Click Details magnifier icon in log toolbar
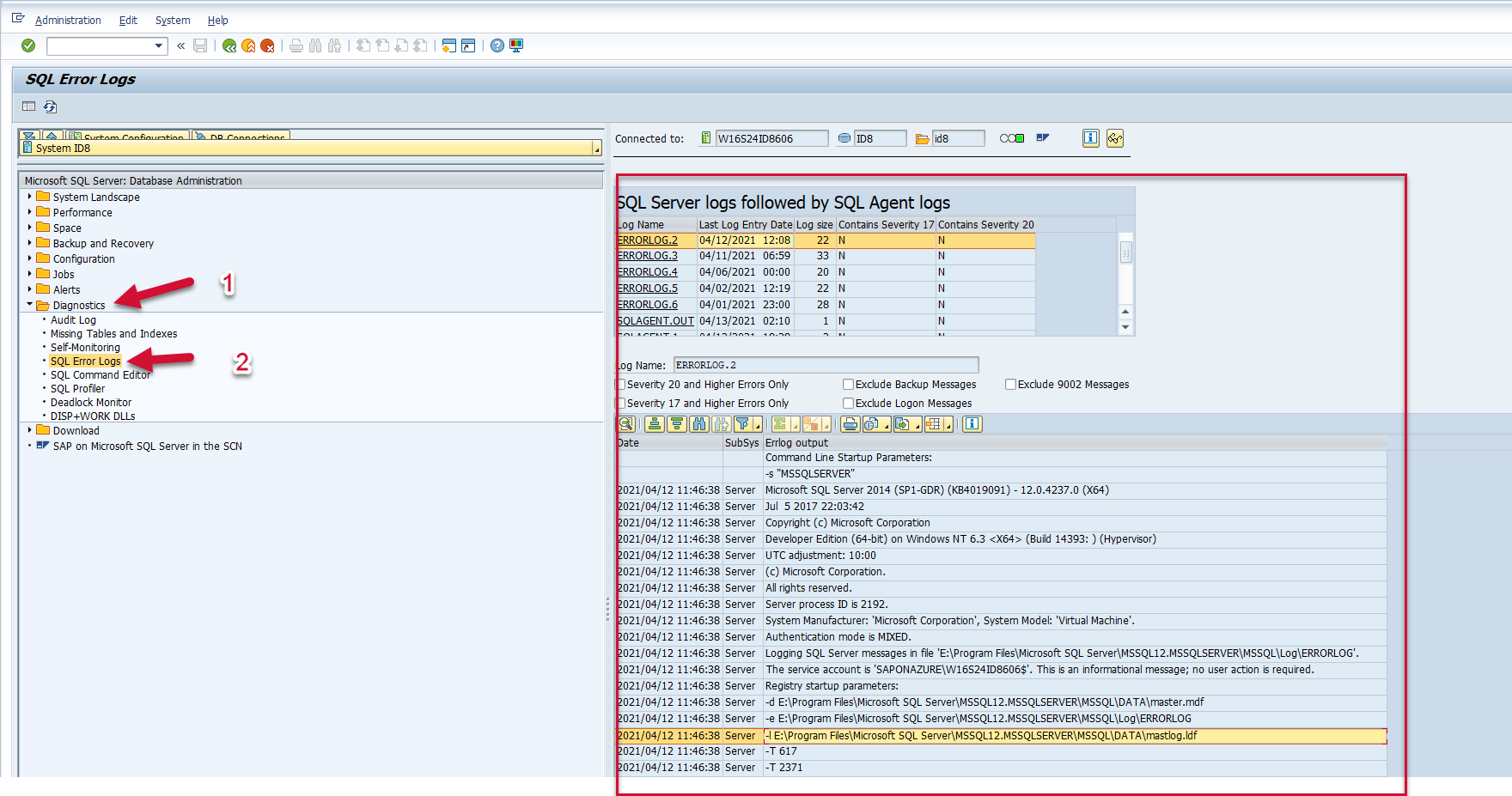This screenshot has height=796, width=1512. (626, 424)
